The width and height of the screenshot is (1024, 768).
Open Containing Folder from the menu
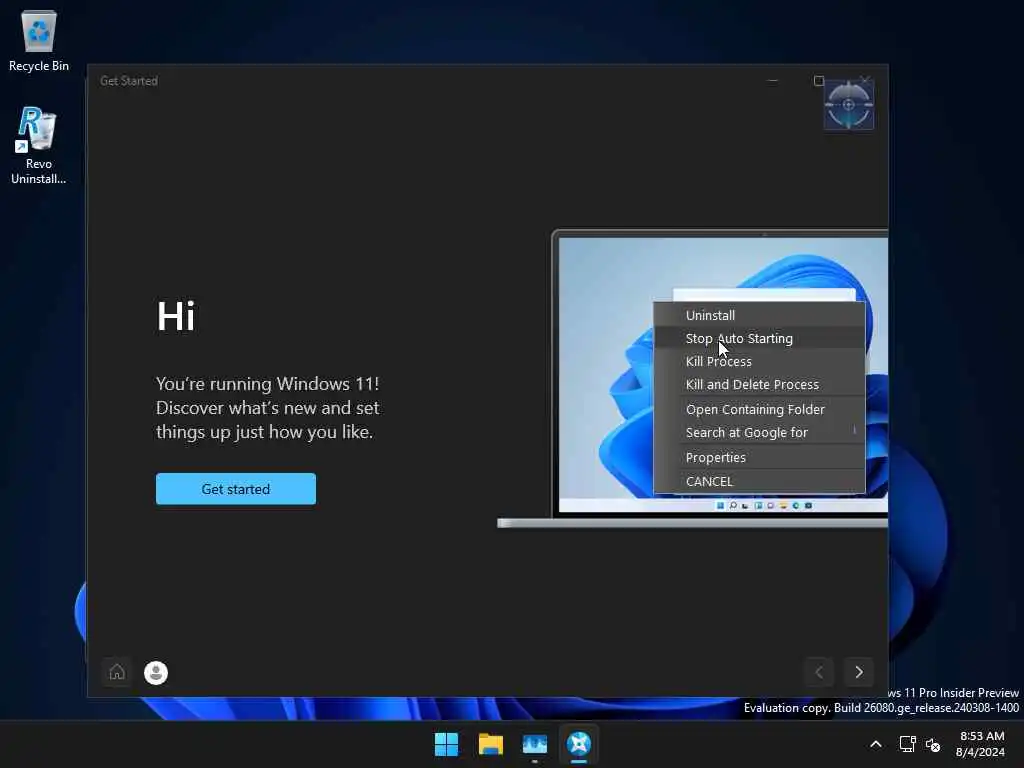pos(759,409)
